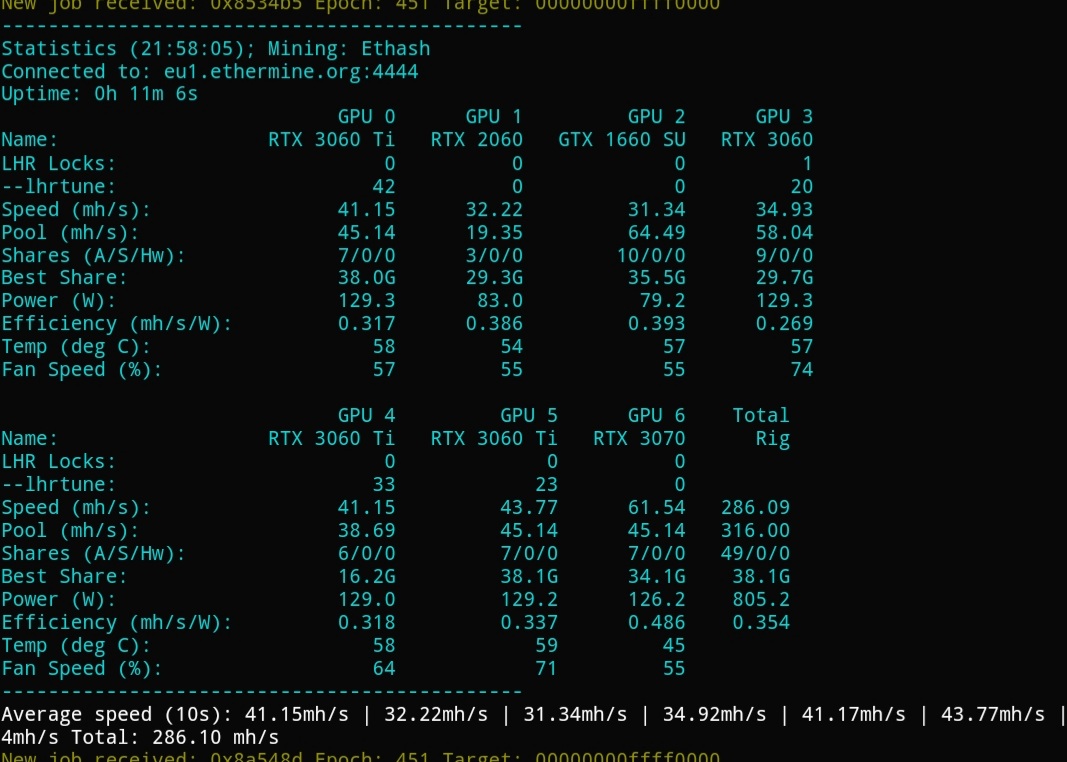
Task: Select GPU 3's LHR Locks value 1
Action: point(807,163)
